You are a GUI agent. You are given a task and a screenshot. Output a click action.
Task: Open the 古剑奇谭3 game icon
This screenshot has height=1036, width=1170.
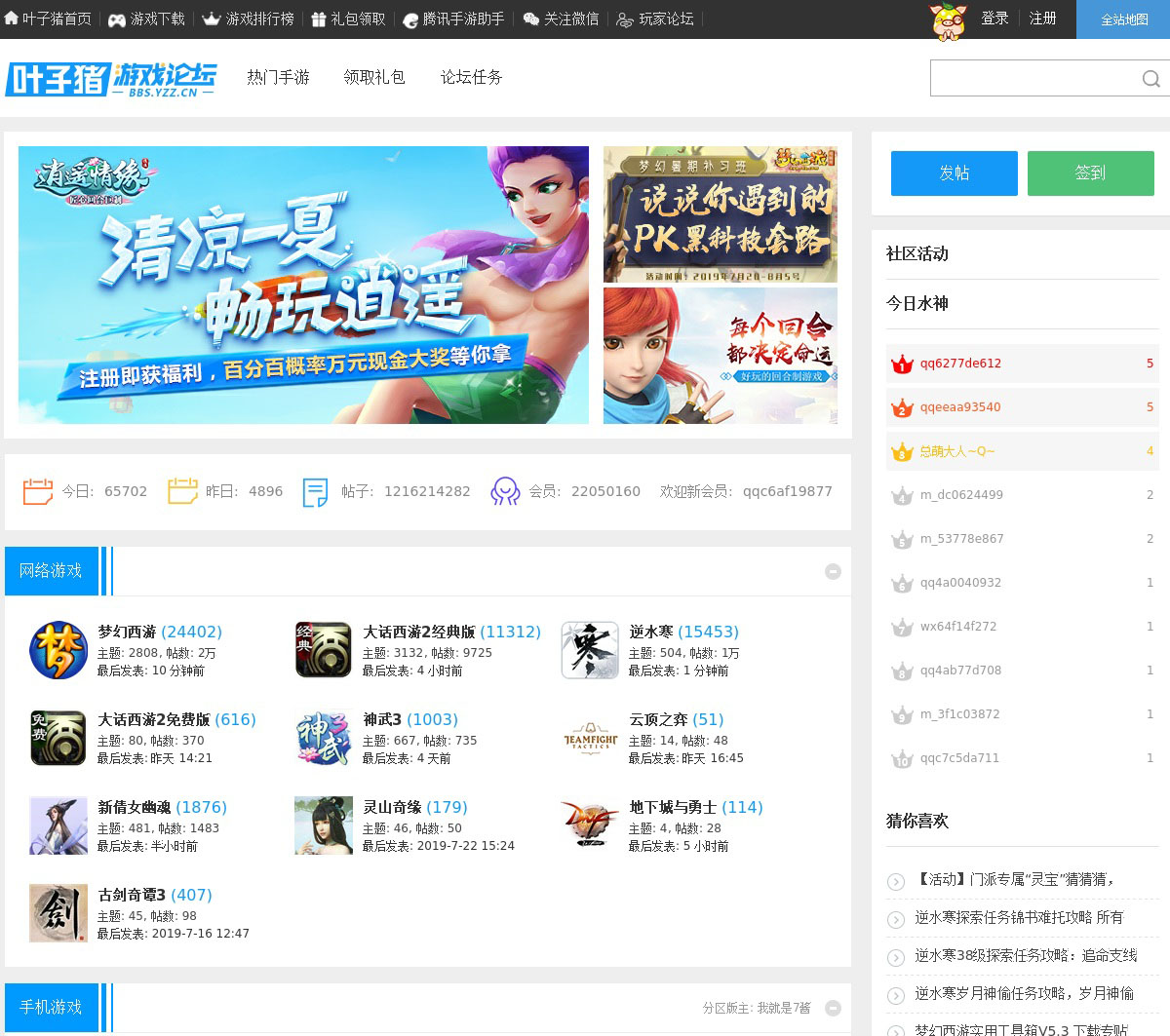[x=58, y=913]
